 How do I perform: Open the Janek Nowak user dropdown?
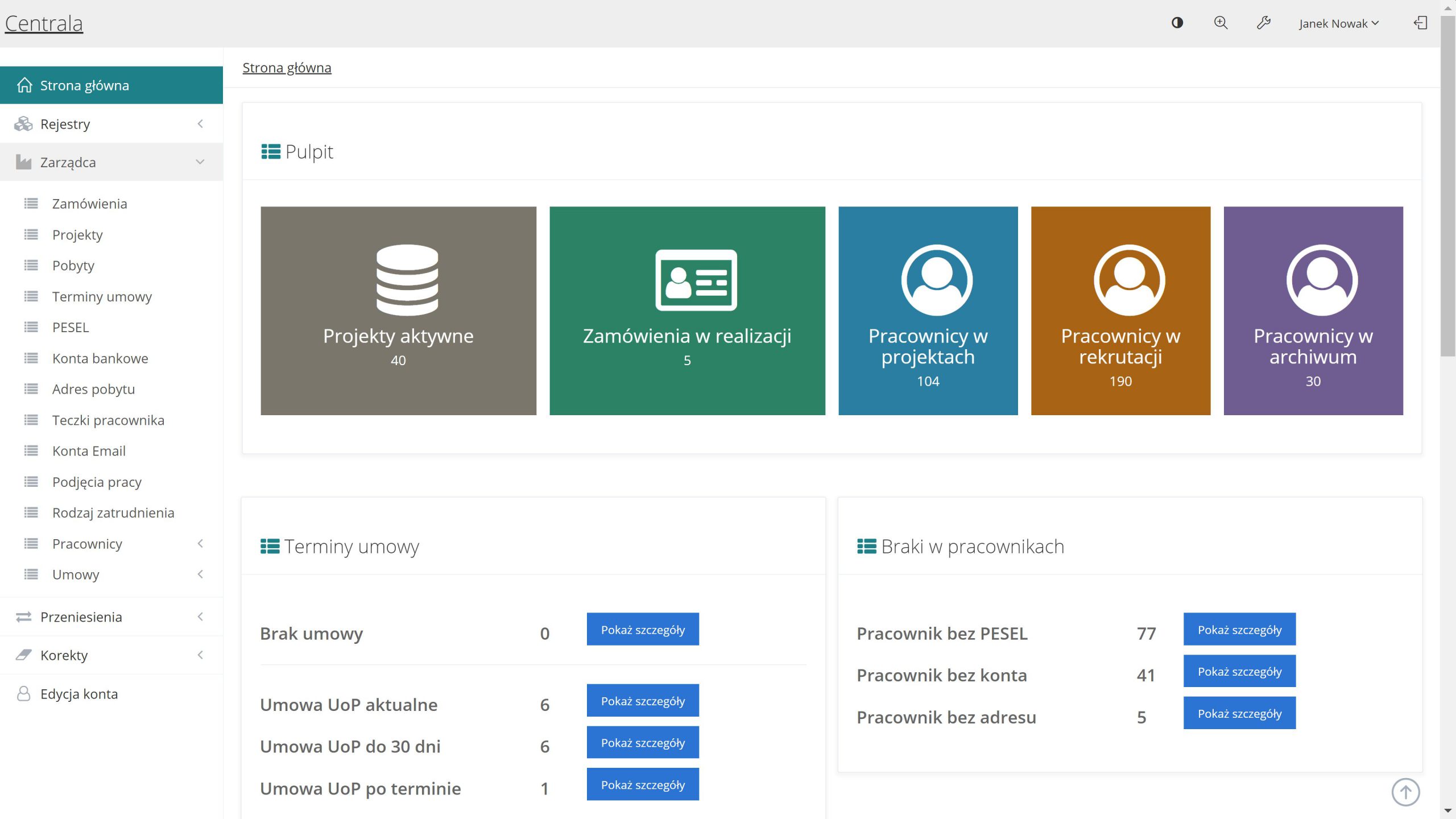pos(1338,23)
